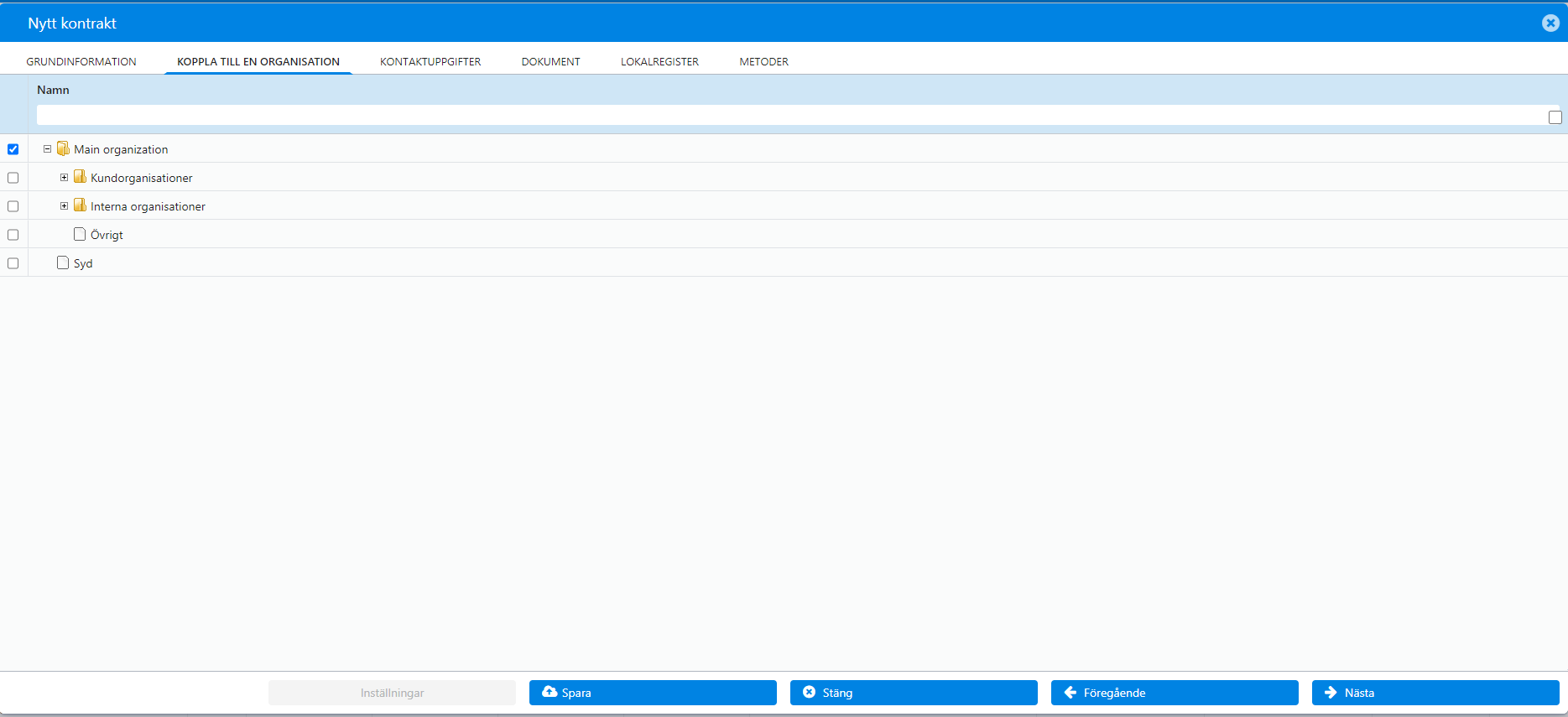Viewport: 1568px width, 717px height.
Task: Collapse the Main organization tree node
Action: (x=47, y=149)
